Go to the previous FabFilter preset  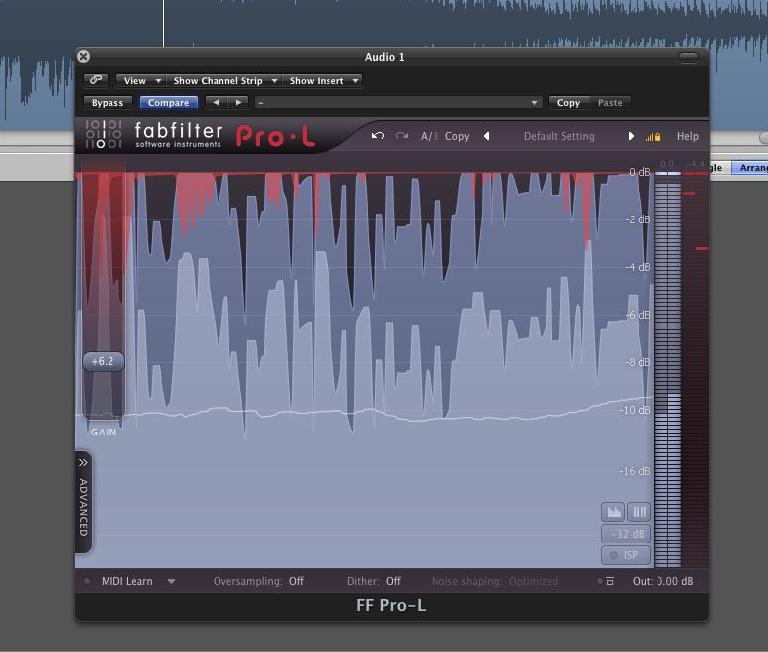pyautogui.click(x=486, y=136)
